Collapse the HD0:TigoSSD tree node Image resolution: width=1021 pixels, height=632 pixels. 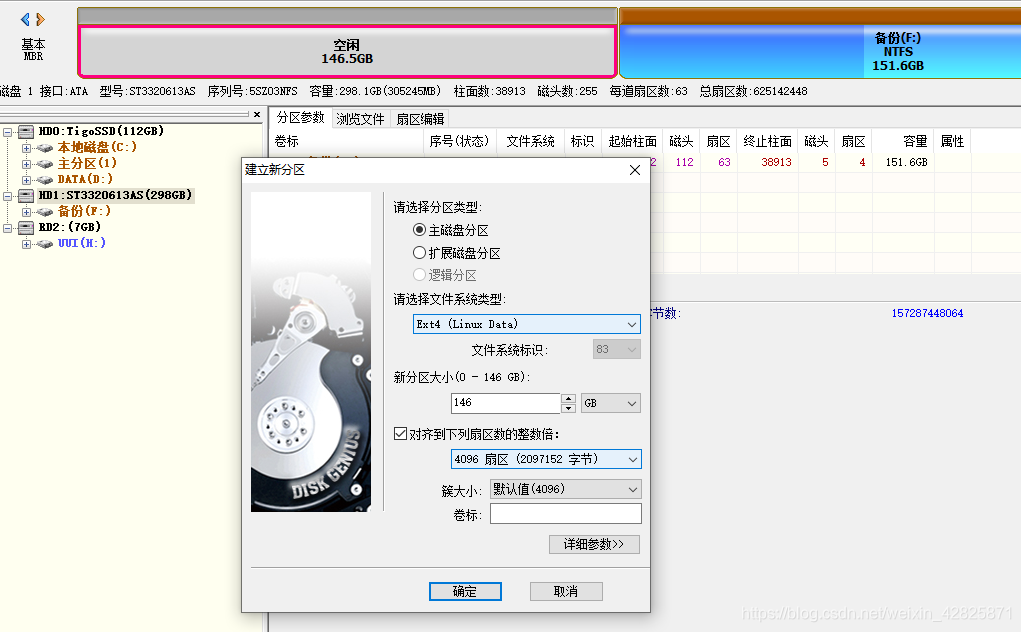(7, 132)
